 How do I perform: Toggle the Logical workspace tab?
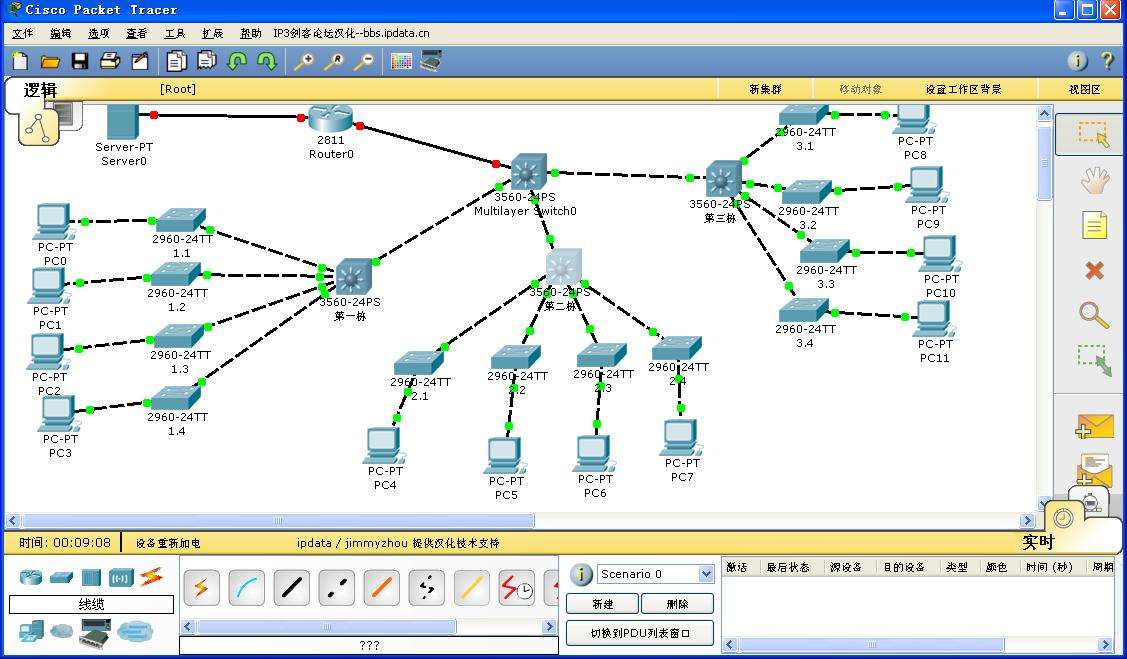point(40,90)
